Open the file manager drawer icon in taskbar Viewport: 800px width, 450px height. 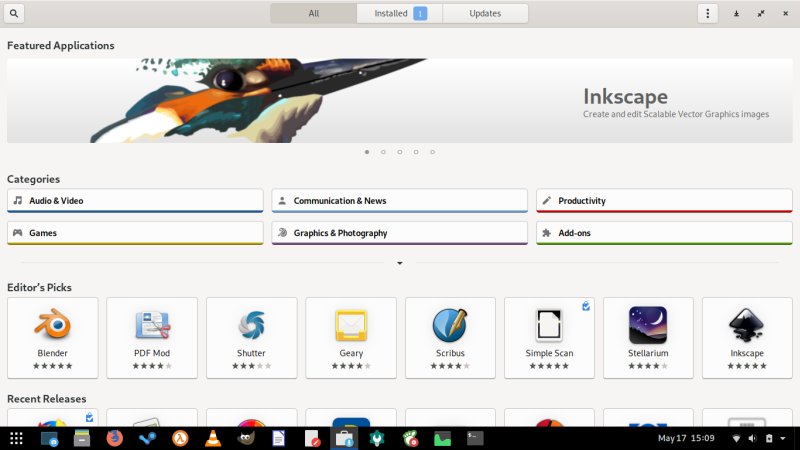tap(82, 438)
